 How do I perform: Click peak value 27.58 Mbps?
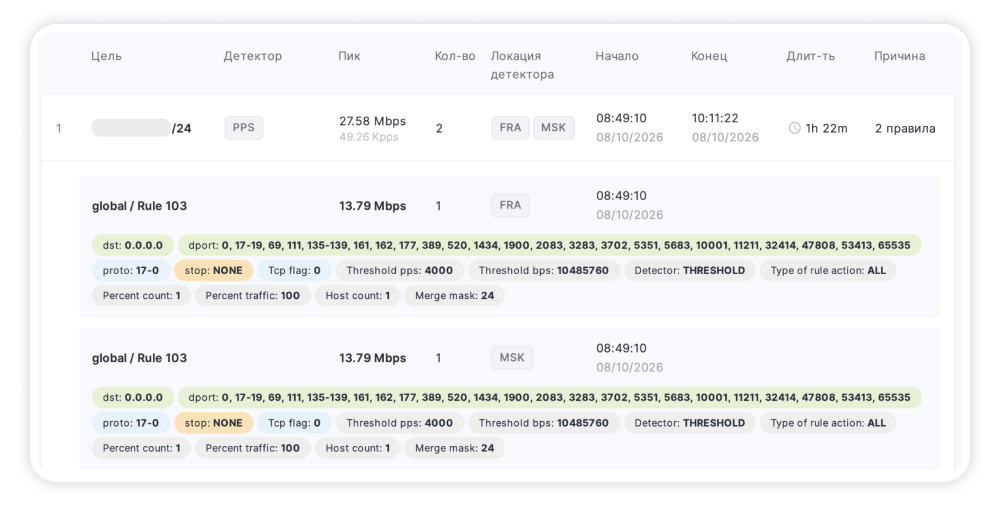tap(372, 121)
